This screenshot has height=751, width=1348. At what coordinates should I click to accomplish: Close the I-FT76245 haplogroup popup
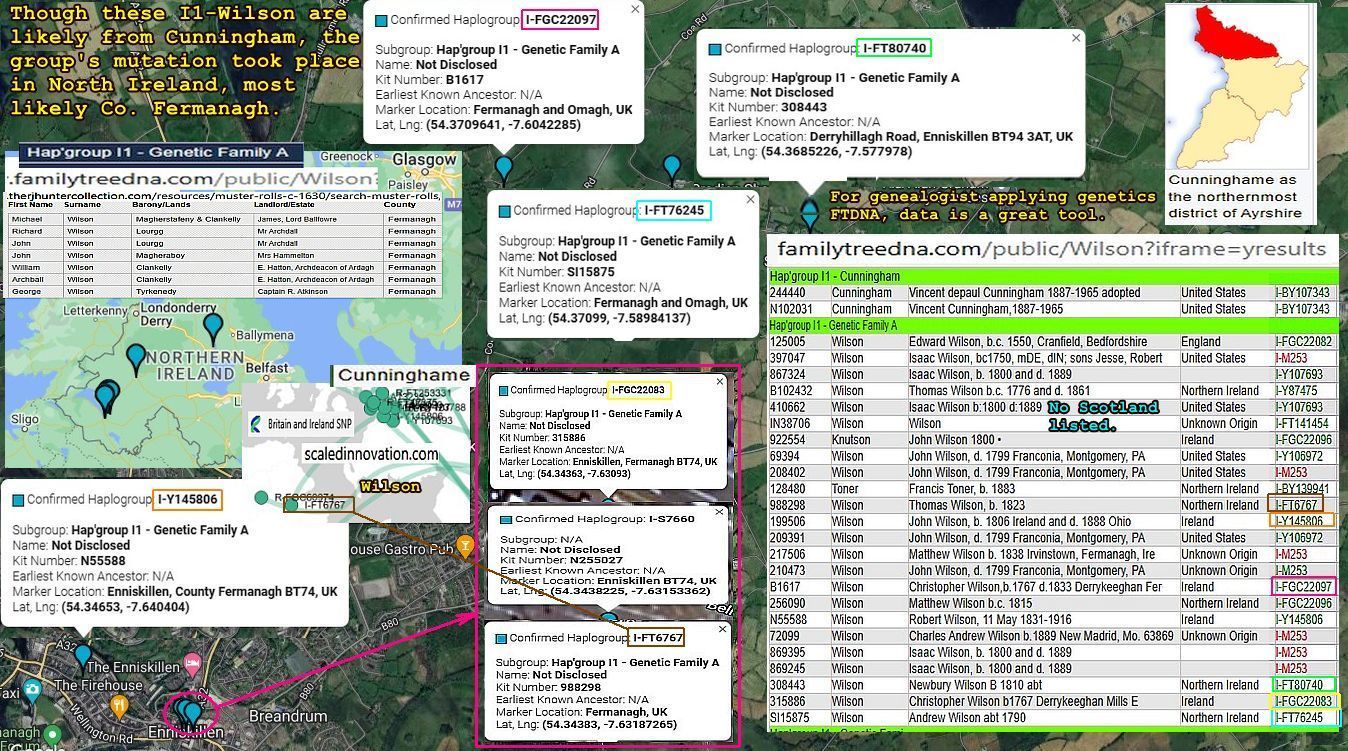750,200
